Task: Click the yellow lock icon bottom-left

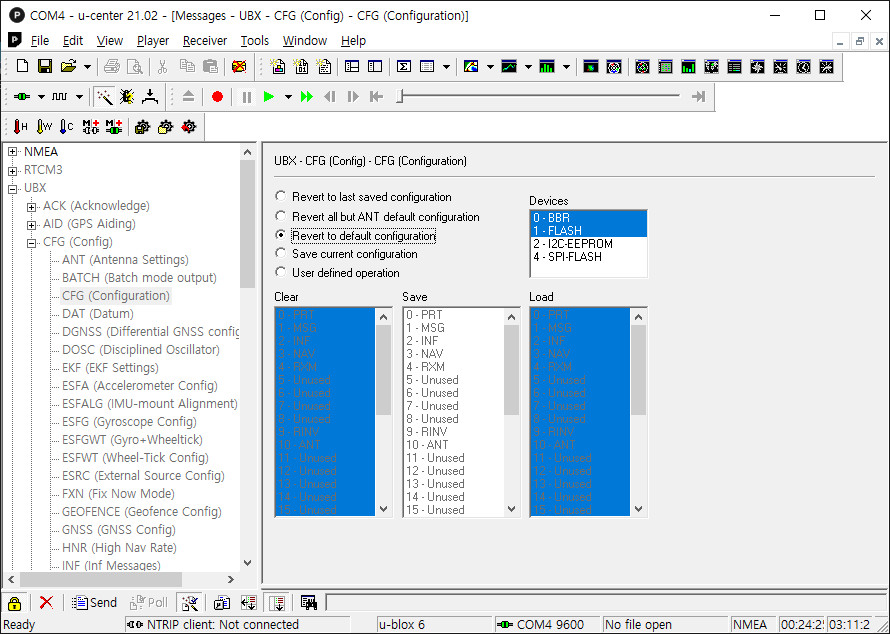Action: pyautogui.click(x=14, y=603)
